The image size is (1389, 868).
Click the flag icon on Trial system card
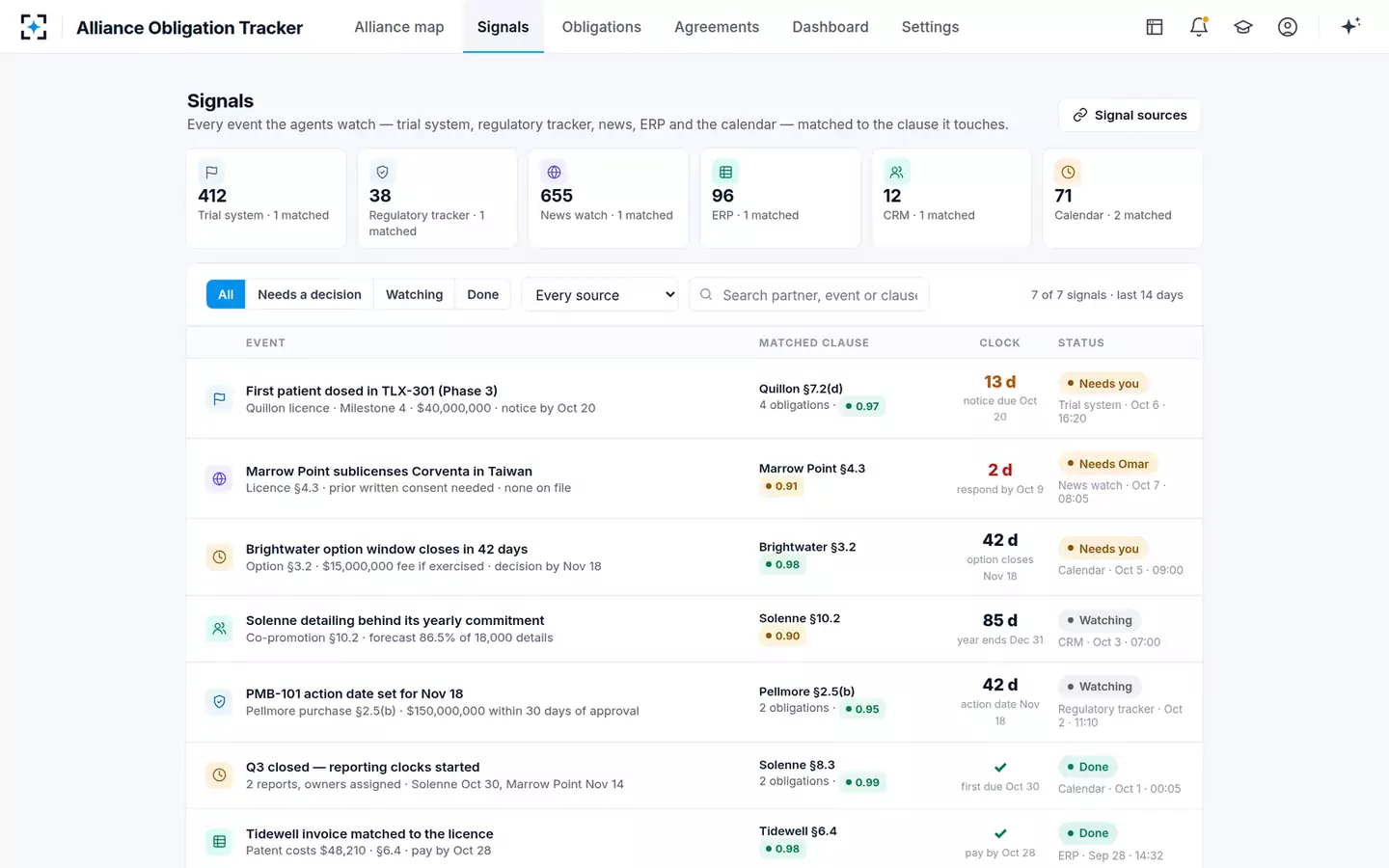pos(211,172)
